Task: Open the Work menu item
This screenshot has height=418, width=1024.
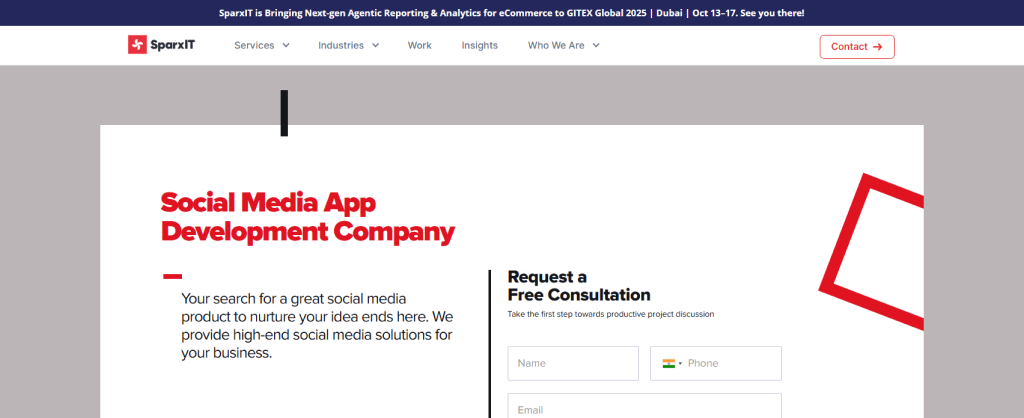Action: point(419,45)
